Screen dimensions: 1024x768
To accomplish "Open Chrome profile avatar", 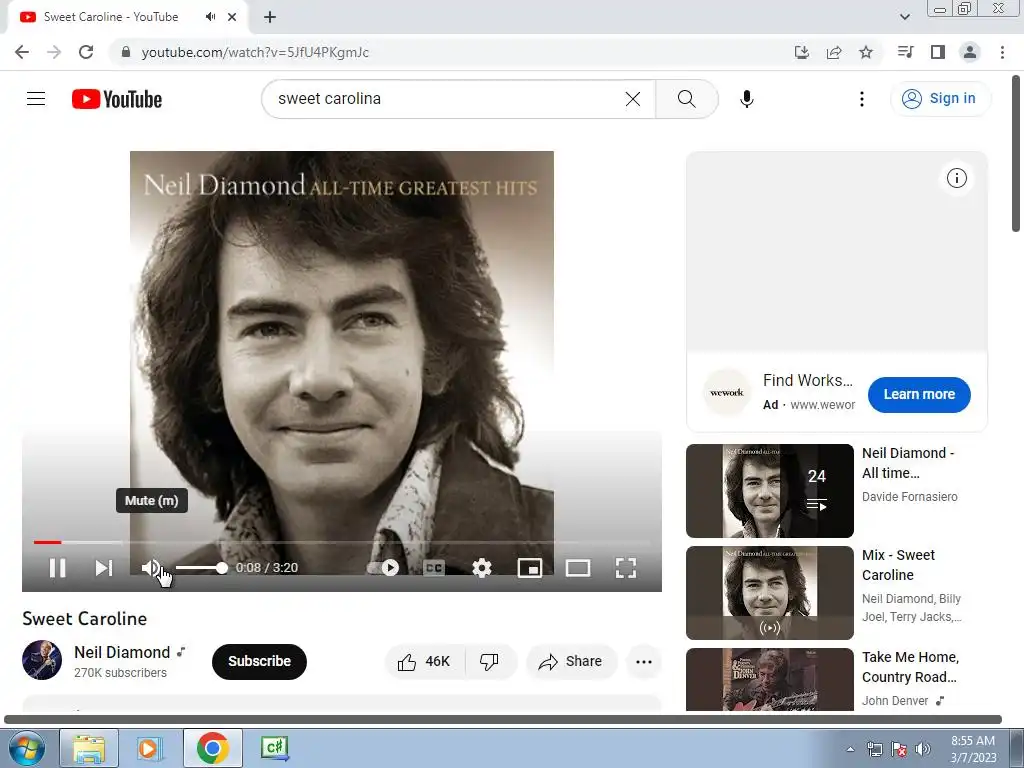I will click(x=970, y=52).
